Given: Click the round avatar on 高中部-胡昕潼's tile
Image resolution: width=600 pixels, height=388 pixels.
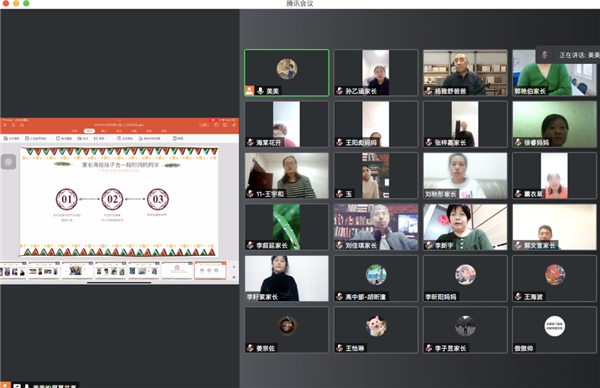Looking at the screenshot, I should pos(376,274).
